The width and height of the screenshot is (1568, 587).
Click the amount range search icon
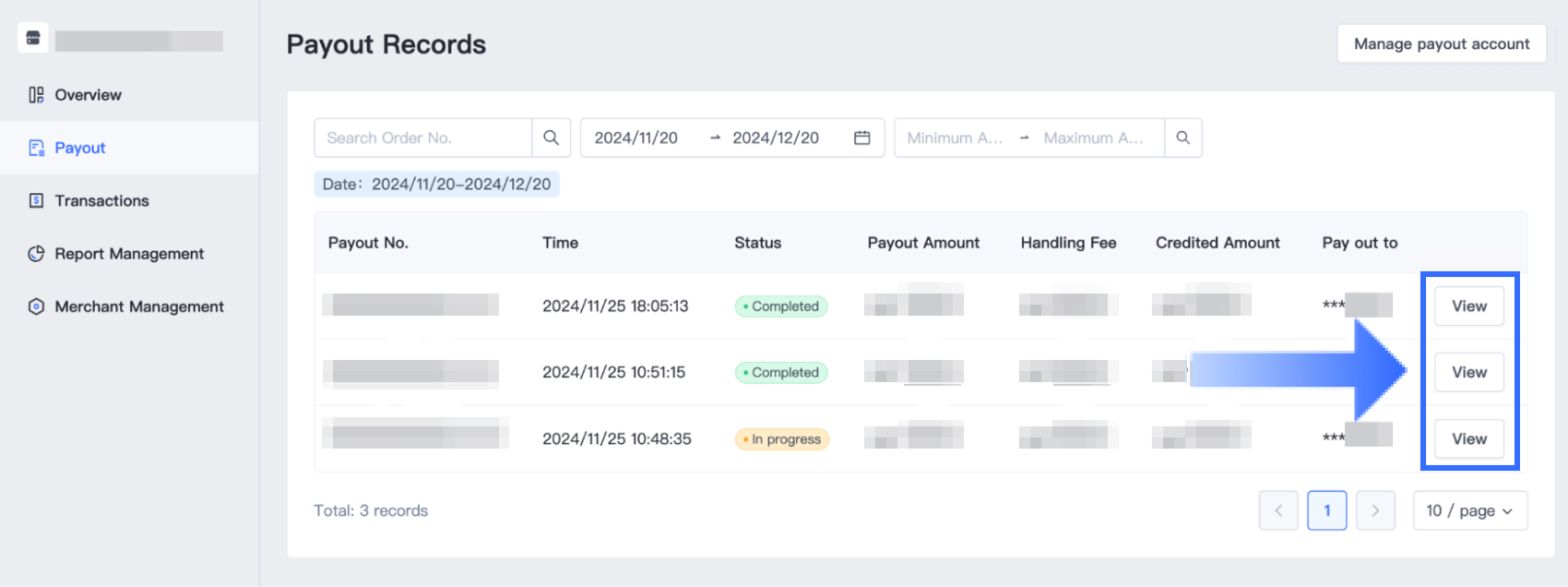coord(1182,138)
